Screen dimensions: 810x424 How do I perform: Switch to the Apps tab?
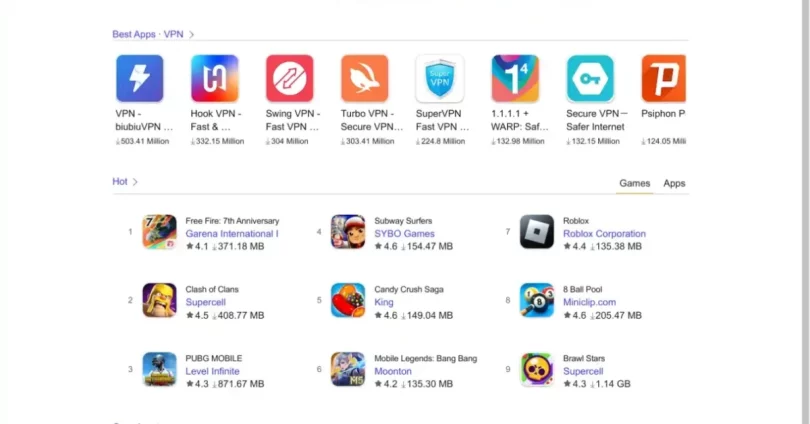click(674, 183)
